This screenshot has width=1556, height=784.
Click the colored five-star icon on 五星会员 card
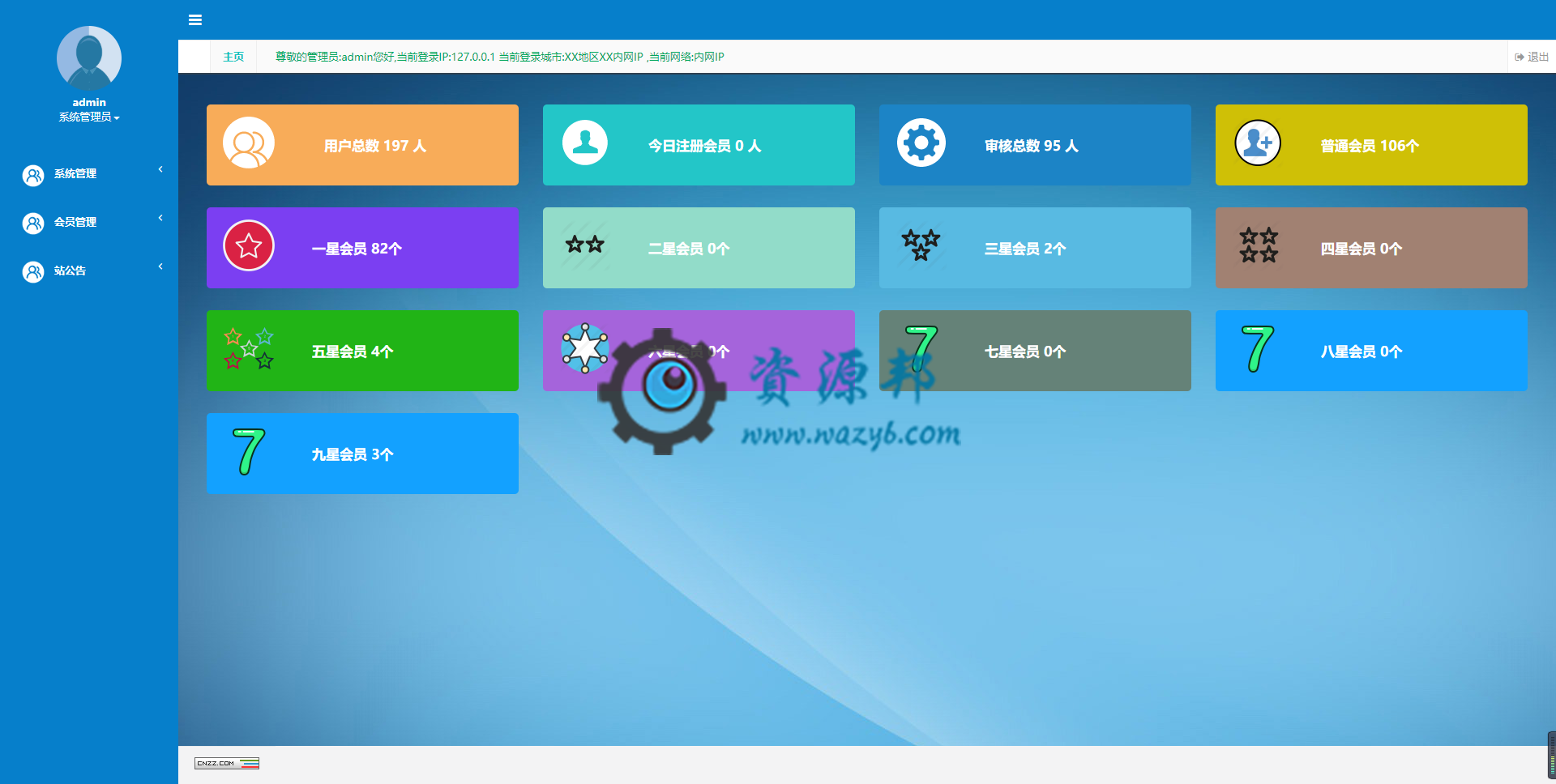249,348
